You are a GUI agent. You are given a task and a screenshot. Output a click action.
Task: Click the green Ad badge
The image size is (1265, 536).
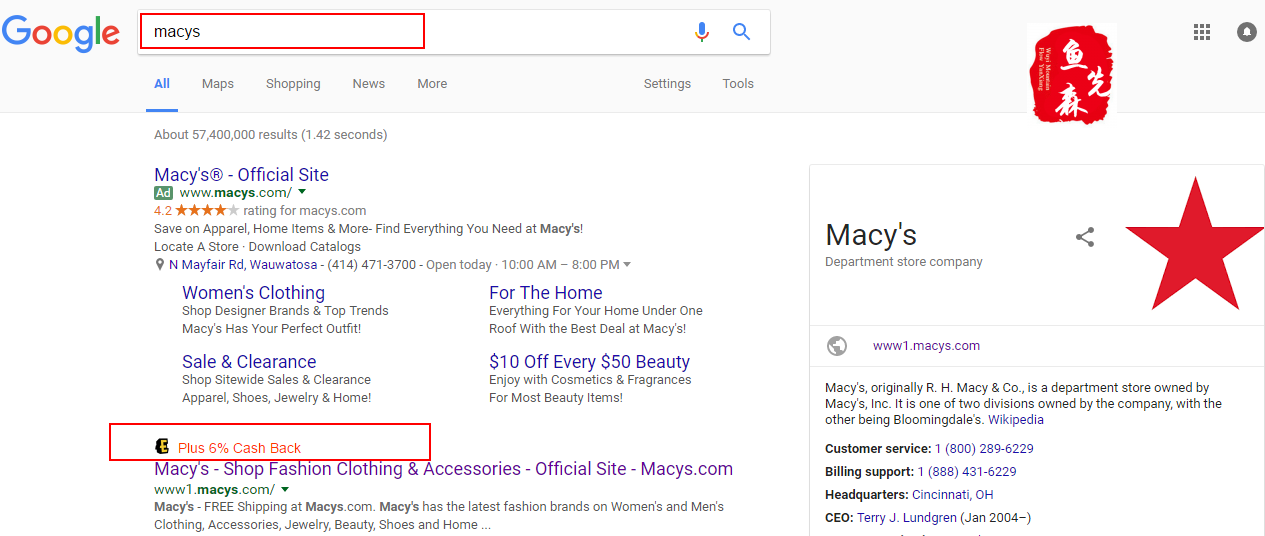(163, 192)
